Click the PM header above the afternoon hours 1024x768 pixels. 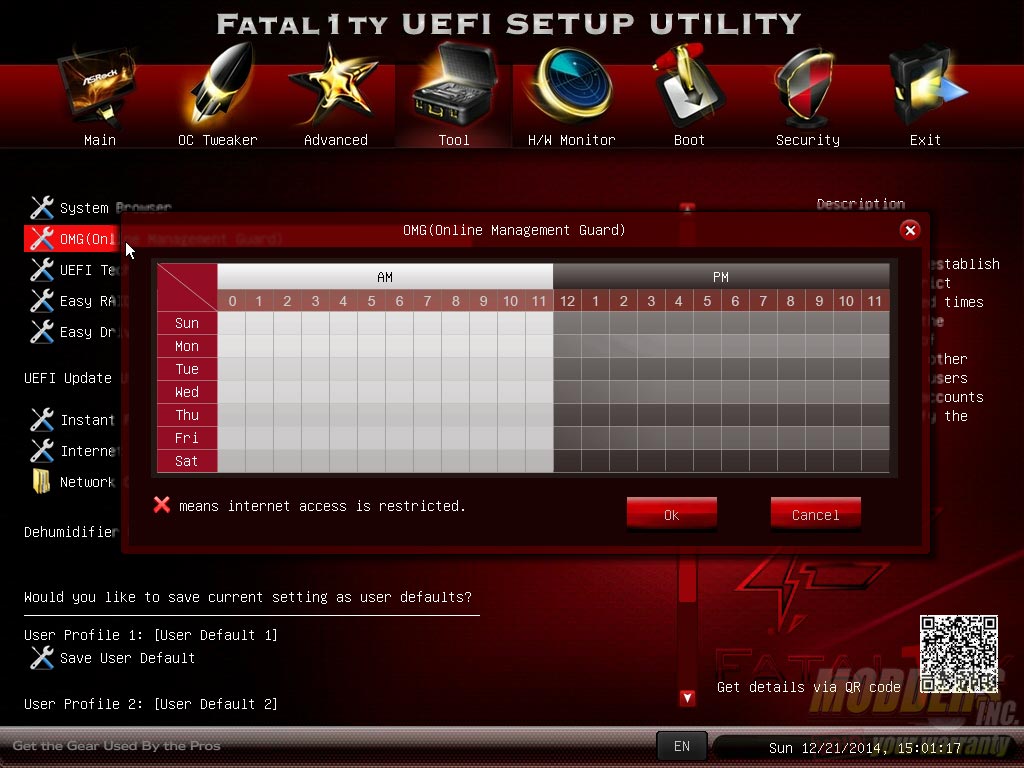pos(721,277)
